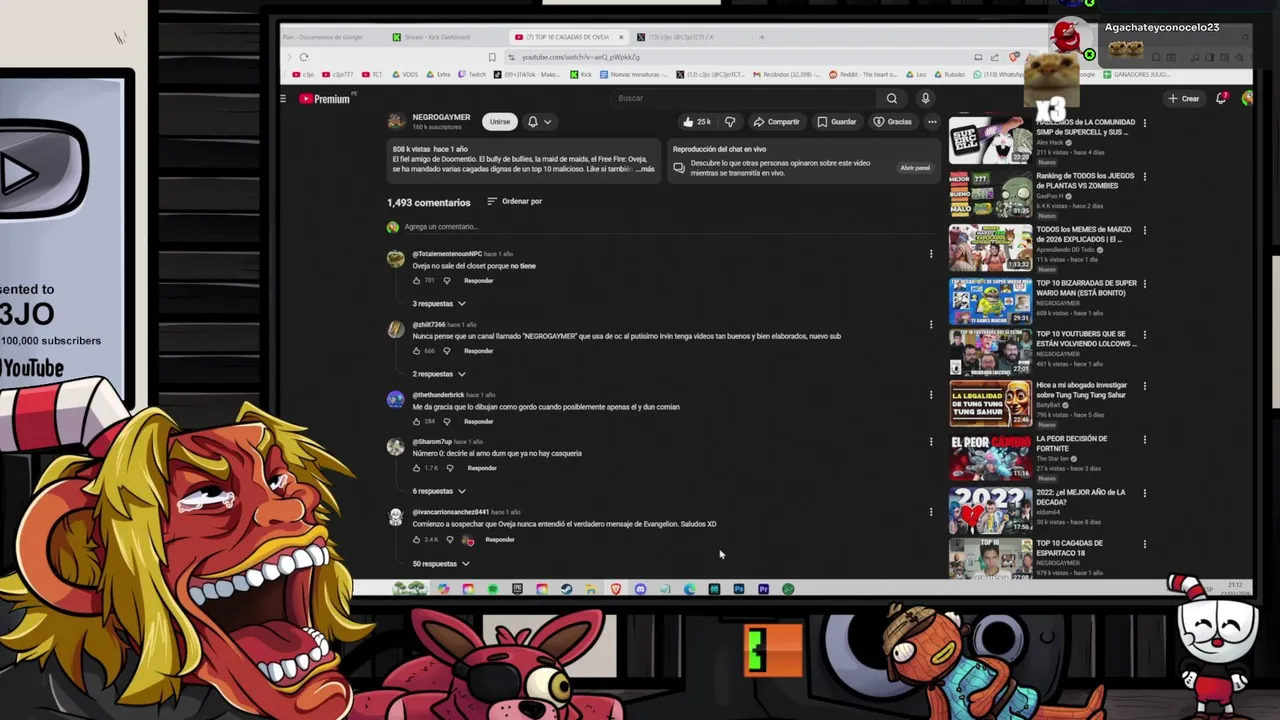This screenshot has width=1280, height=720.
Task: Open the Twitch bookmark
Action: coord(472,74)
